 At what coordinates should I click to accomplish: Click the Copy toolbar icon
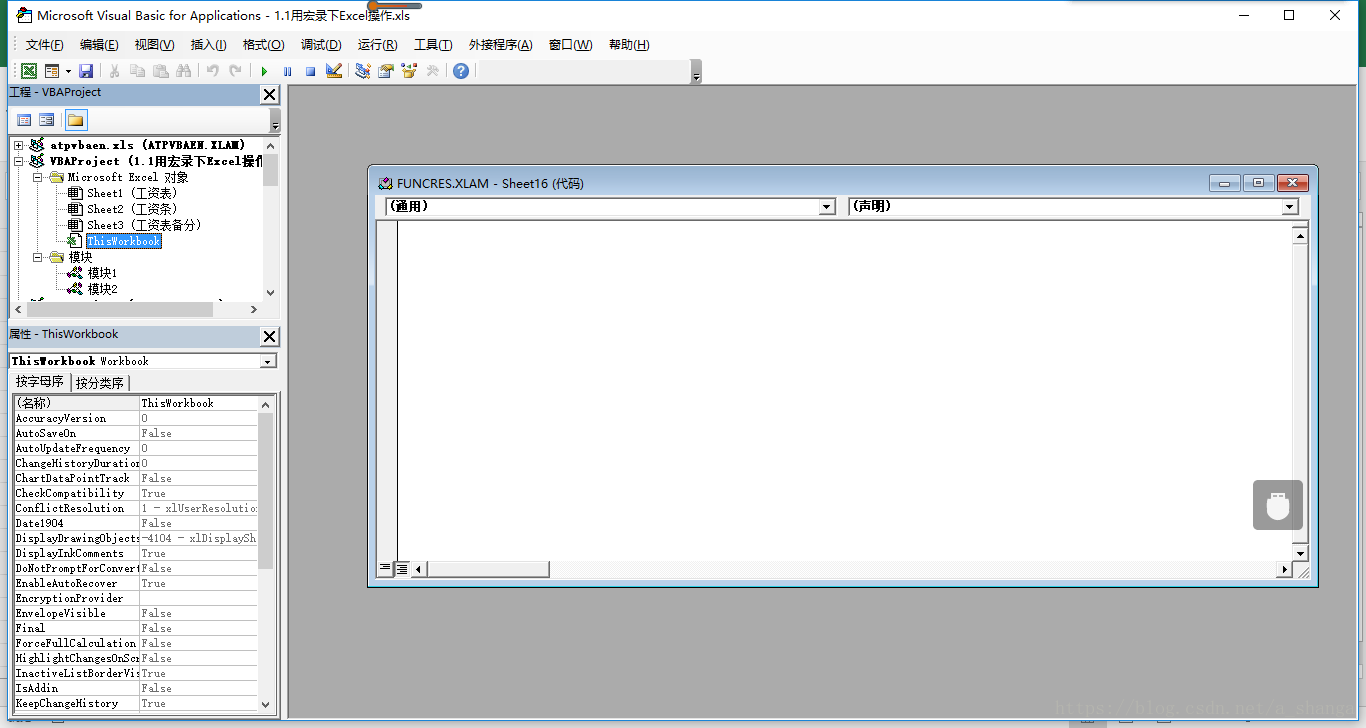pos(138,71)
